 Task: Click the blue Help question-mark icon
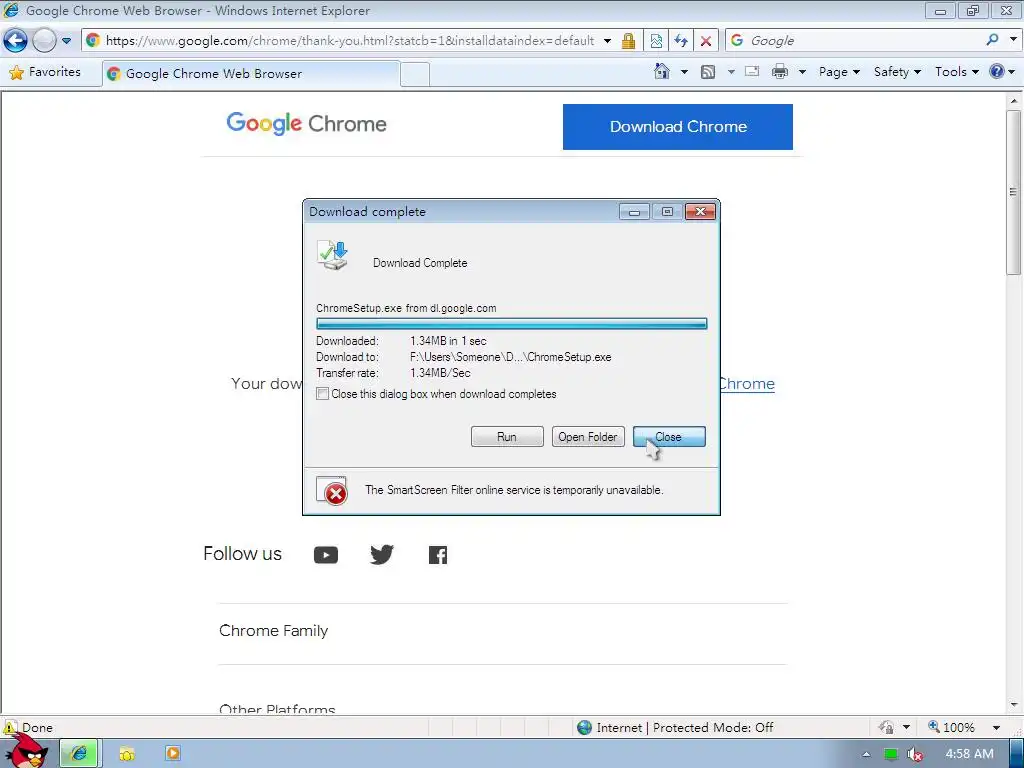pyautogui.click(x=997, y=71)
